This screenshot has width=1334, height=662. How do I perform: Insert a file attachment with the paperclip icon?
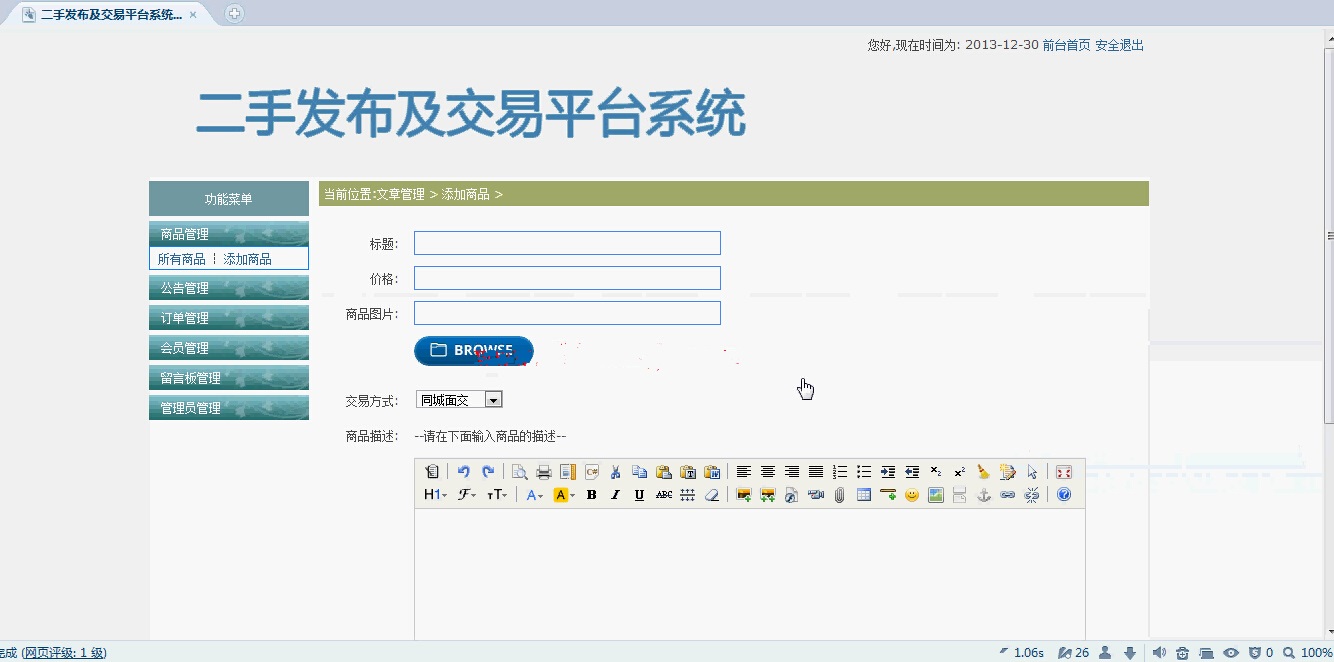(x=839, y=495)
